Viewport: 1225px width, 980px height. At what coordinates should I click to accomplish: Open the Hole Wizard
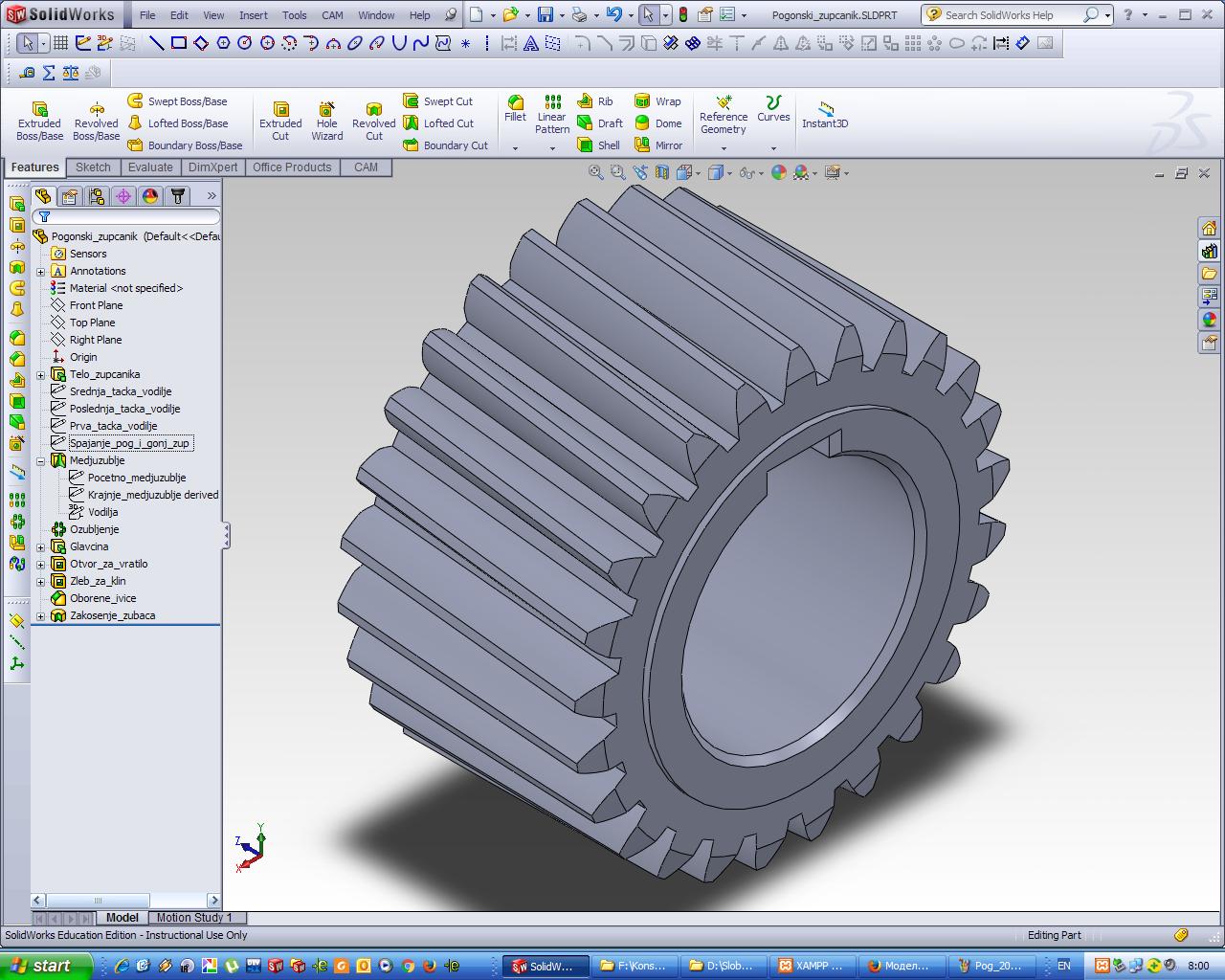[x=326, y=122]
